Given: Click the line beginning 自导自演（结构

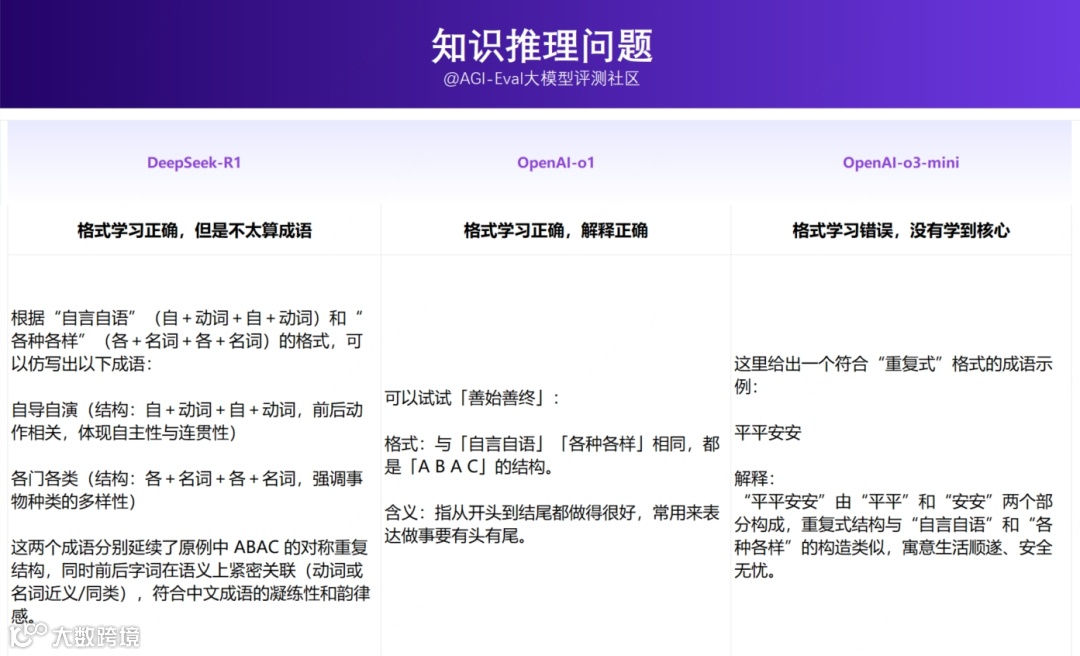Looking at the screenshot, I should coord(187,421).
